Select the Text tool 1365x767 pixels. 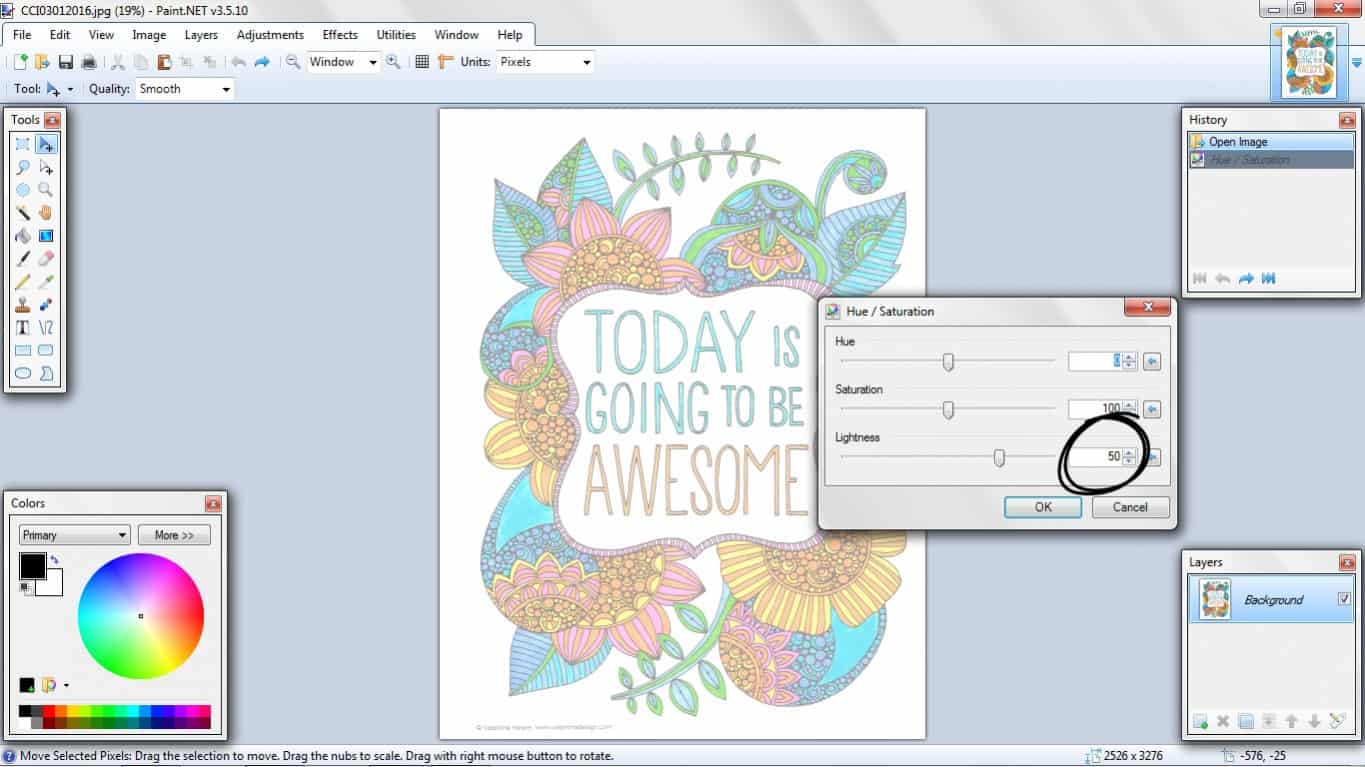(22, 327)
